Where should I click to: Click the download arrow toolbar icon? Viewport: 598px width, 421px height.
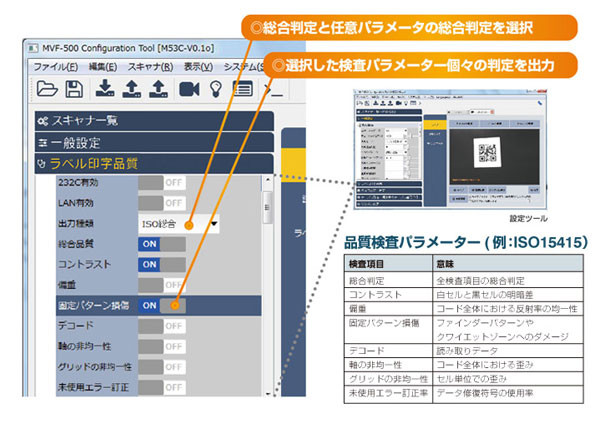point(105,89)
